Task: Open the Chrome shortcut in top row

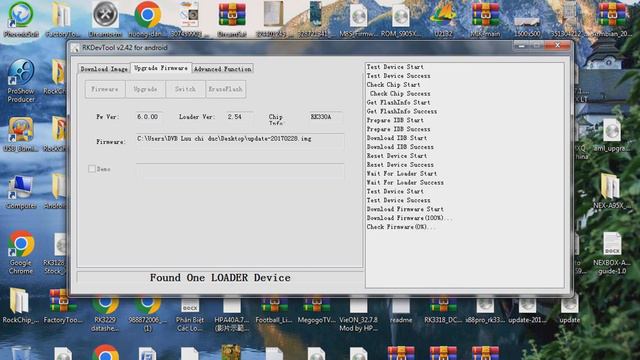Action: [147, 20]
